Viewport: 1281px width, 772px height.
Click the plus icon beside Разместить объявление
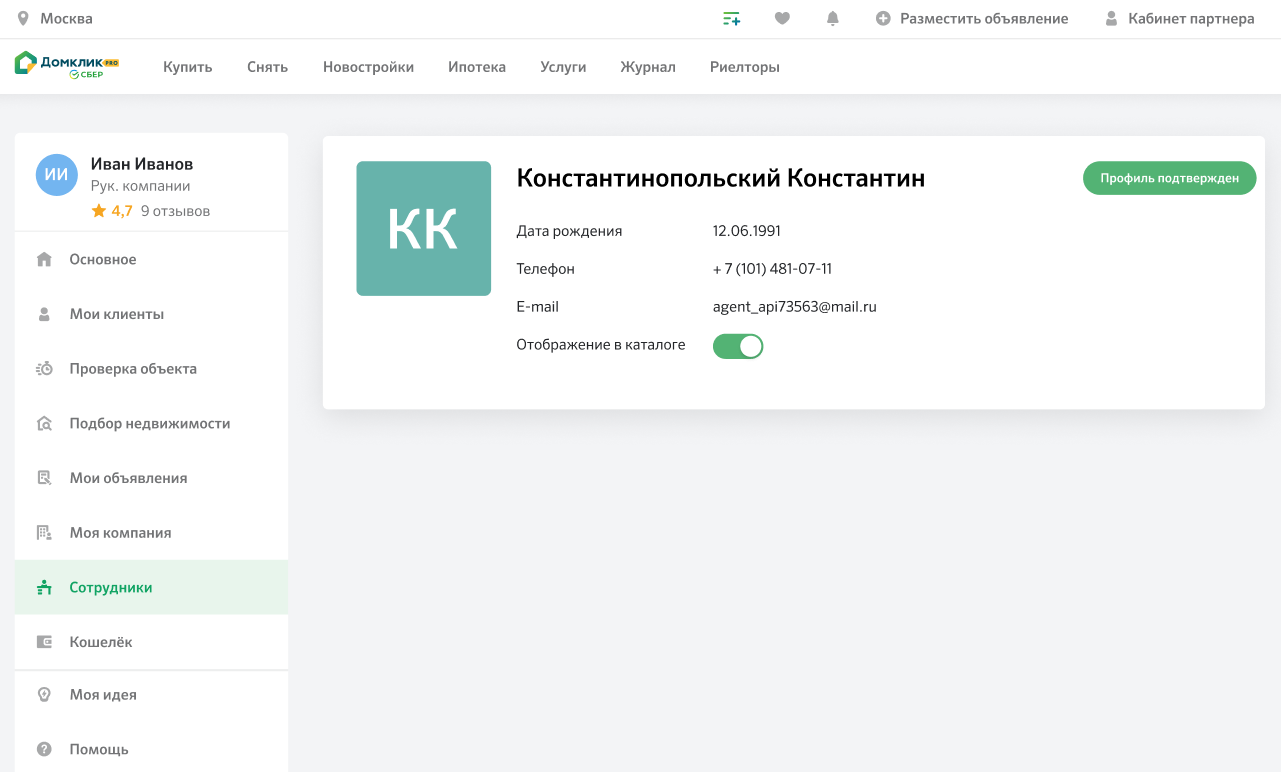pyautogui.click(x=883, y=18)
